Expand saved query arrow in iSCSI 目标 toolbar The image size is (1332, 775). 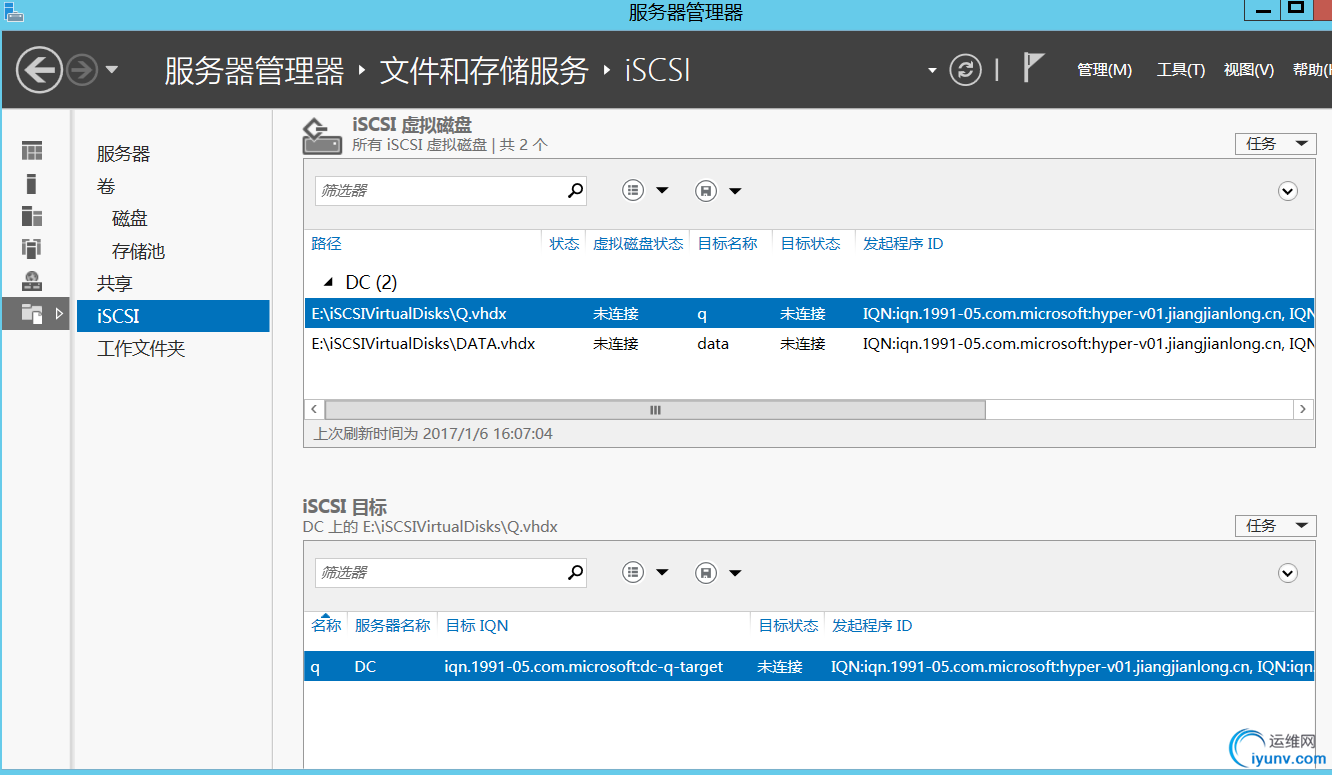tap(735, 573)
